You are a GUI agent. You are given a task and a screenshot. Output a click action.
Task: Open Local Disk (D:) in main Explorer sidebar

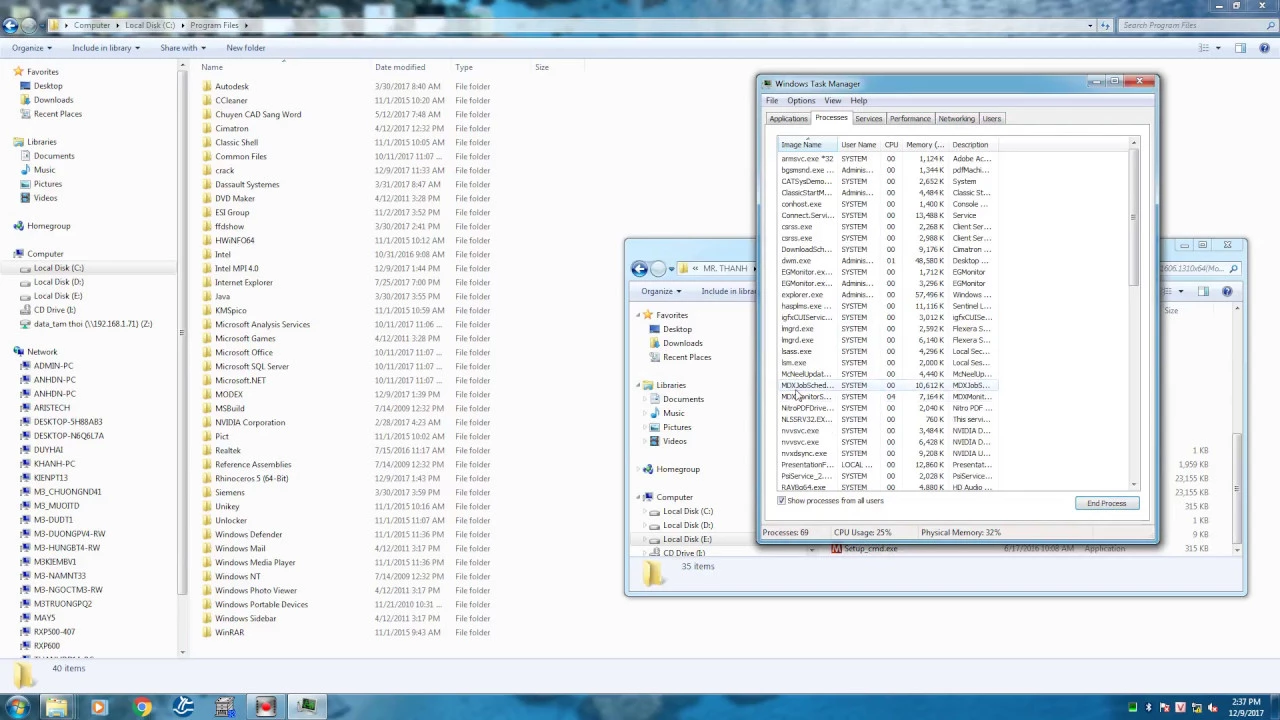(x=58, y=282)
